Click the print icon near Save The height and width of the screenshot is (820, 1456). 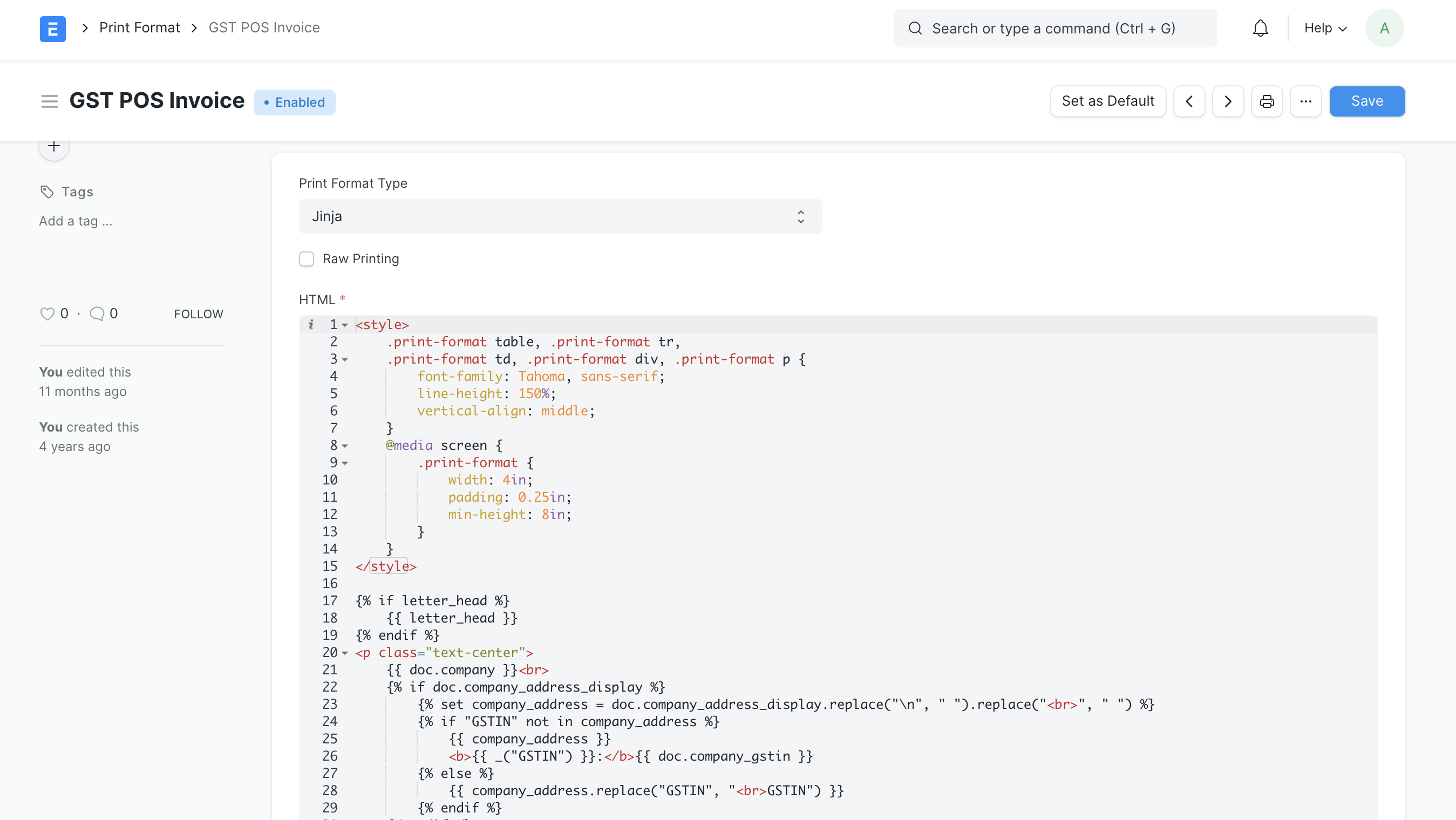pyautogui.click(x=1267, y=101)
